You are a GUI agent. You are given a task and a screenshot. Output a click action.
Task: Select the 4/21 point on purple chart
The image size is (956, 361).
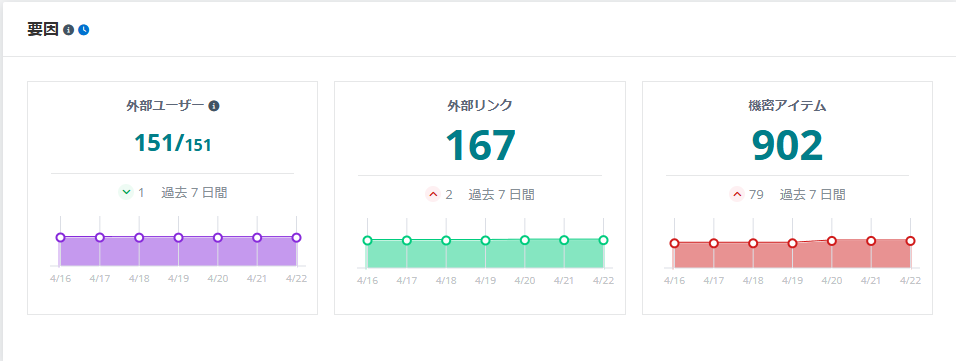(257, 238)
